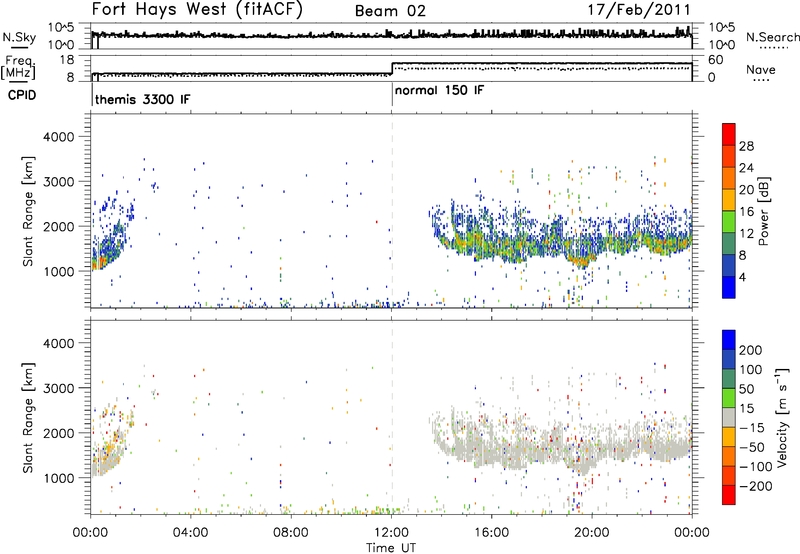Pick the yellow Power segment between 16 and 20
This screenshot has height=554, width=800.
tap(729, 200)
